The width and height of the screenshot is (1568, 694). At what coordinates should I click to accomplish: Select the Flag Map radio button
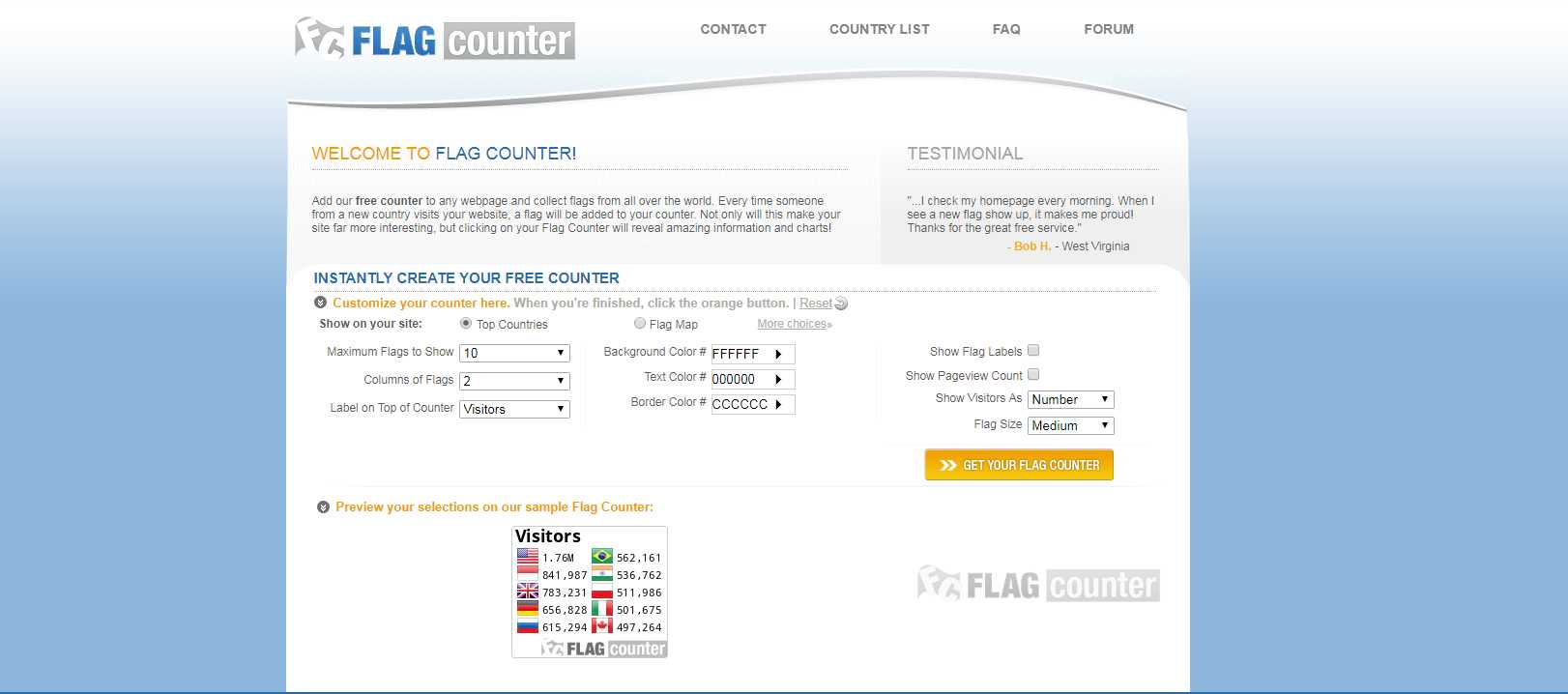(640, 324)
